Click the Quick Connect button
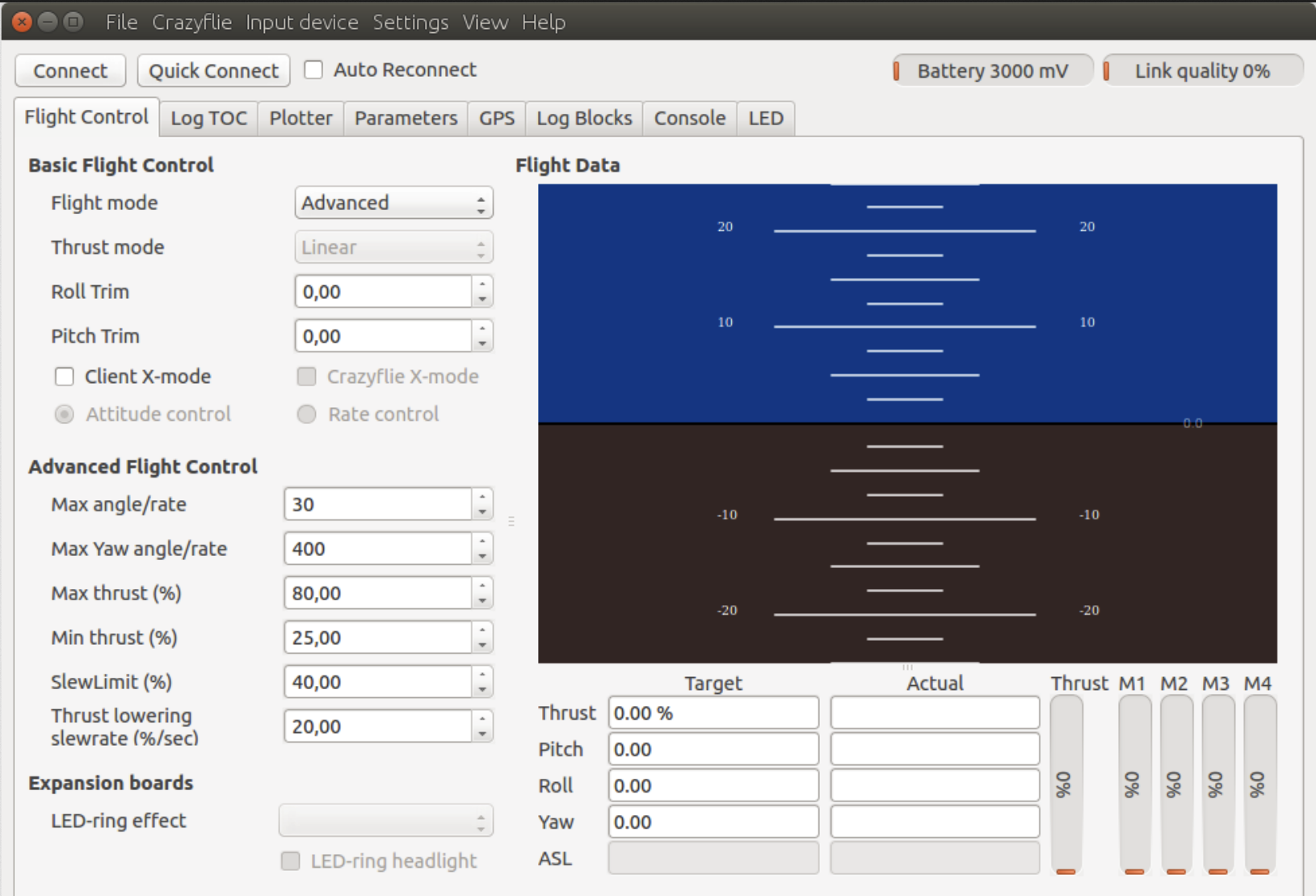The height and width of the screenshot is (896, 1316). coord(213,71)
